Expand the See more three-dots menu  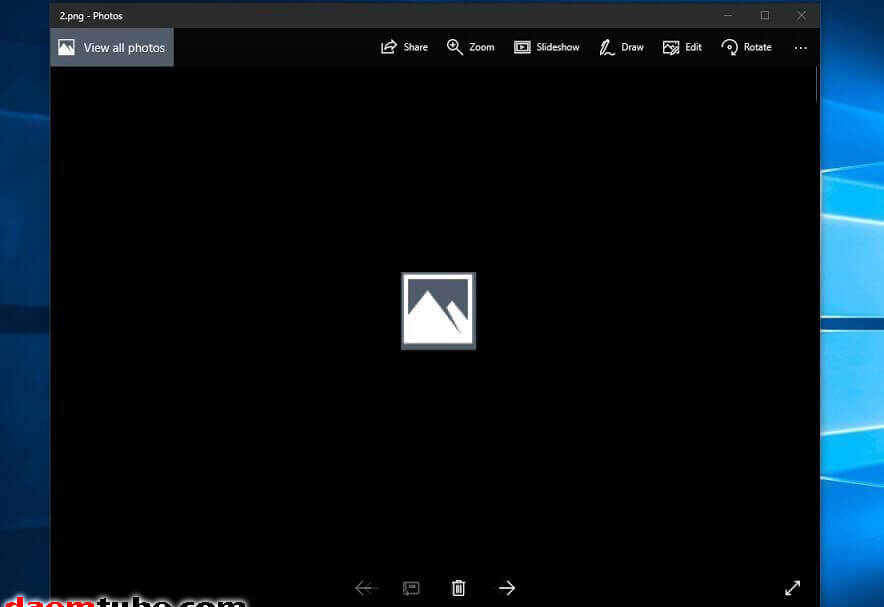point(800,47)
